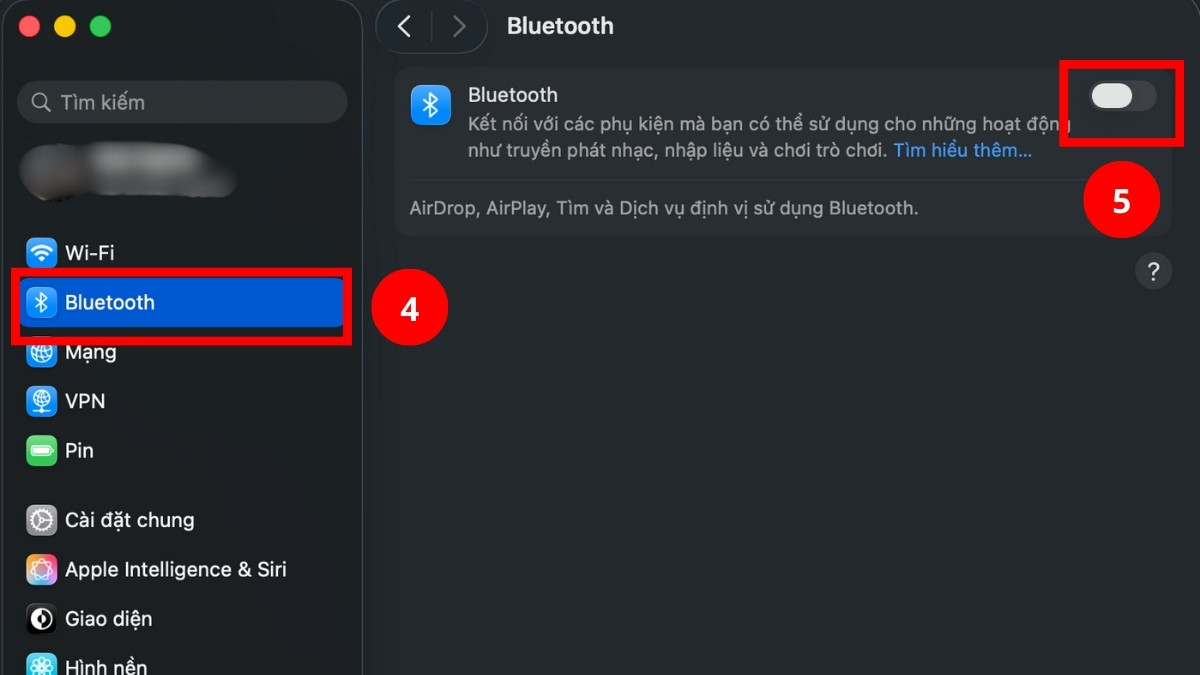Image resolution: width=1200 pixels, height=675 pixels.
Task: Select the Bluetooth menu tab heading
Action: (560, 26)
